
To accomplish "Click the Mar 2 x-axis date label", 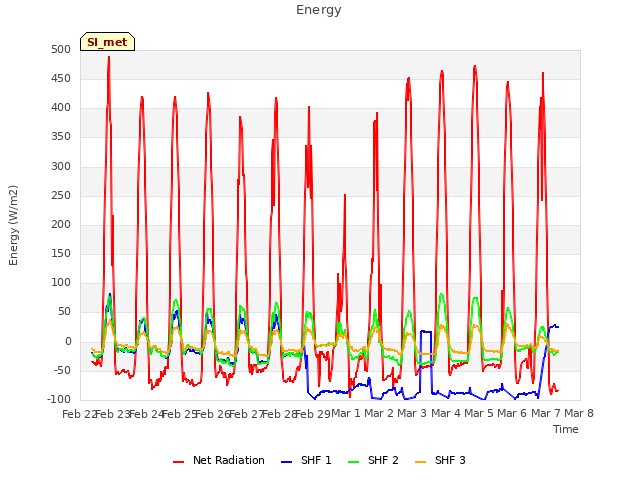I will pos(379,414).
